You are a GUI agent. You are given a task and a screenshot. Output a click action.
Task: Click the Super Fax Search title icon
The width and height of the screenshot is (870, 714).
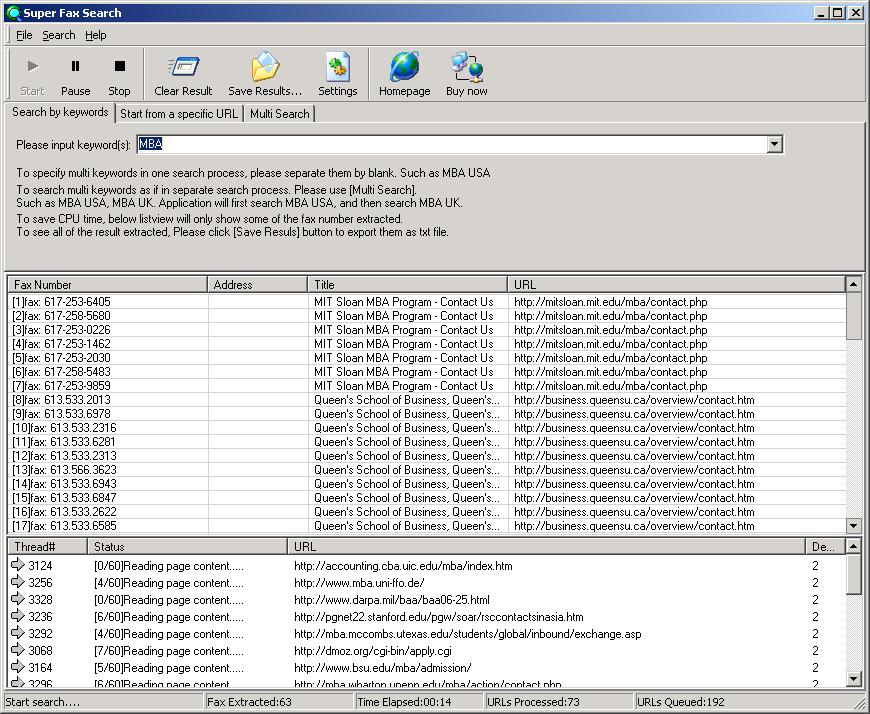(x=12, y=13)
